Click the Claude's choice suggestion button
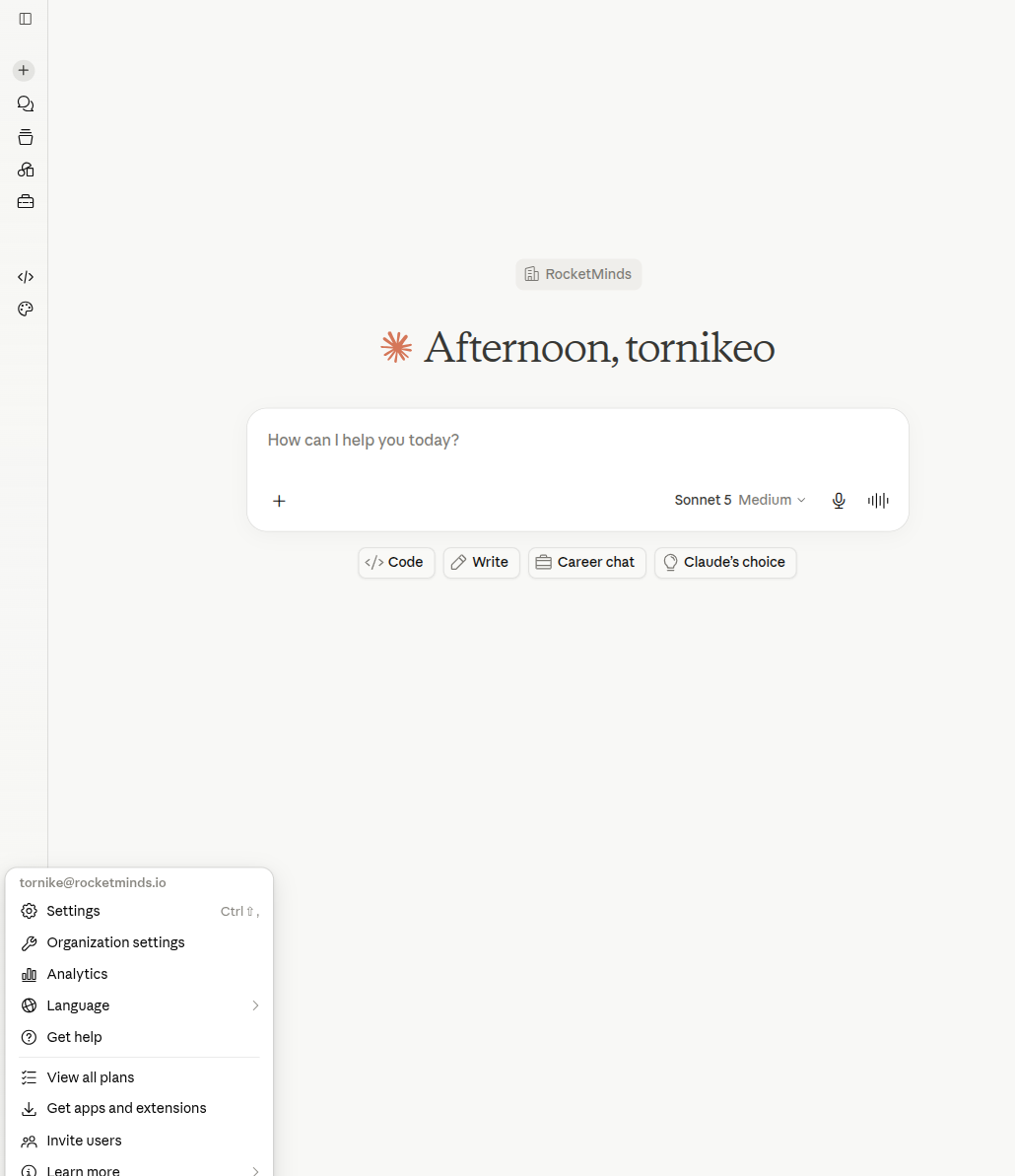The image size is (1015, 1176). click(725, 563)
